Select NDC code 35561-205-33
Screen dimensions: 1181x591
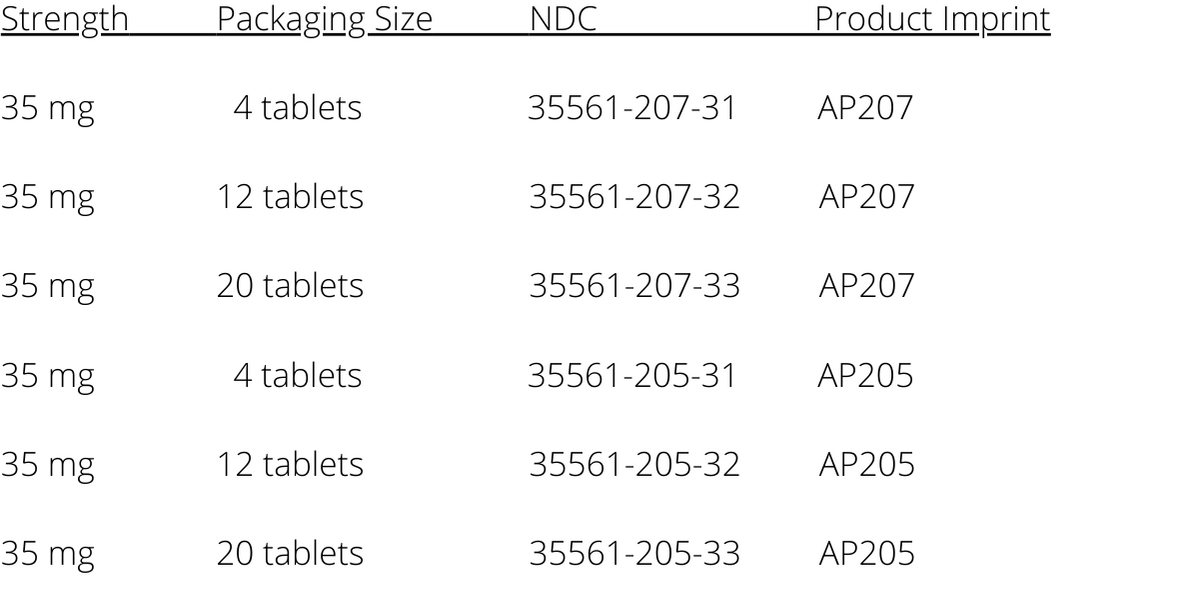point(634,554)
